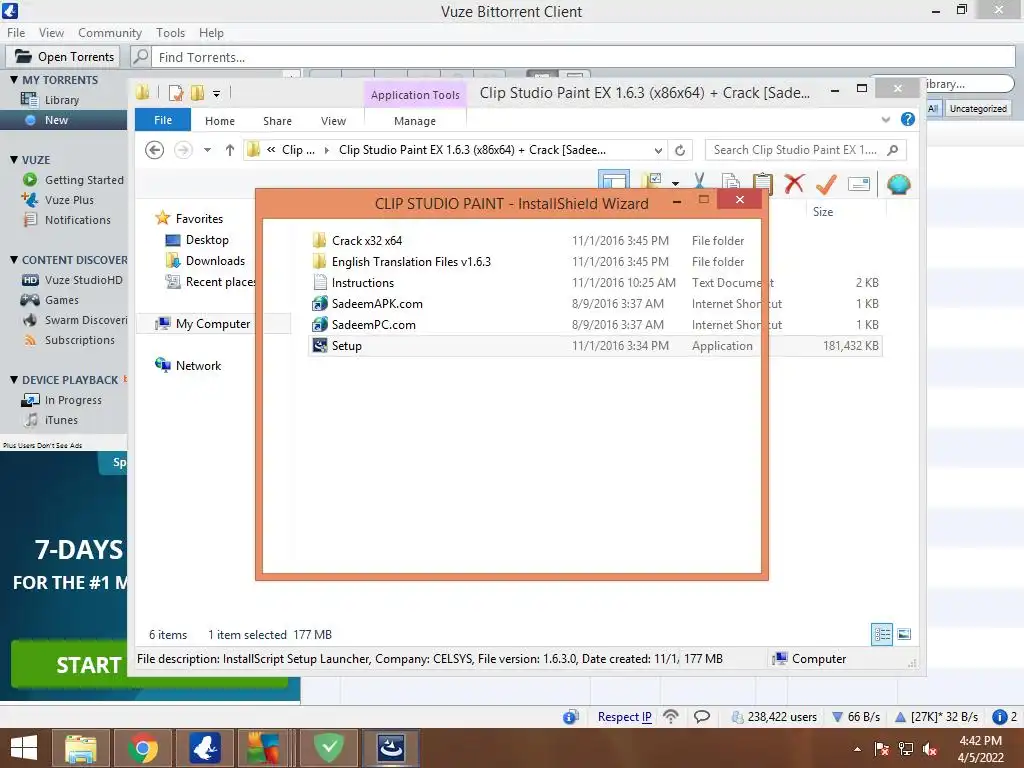Open the File tab in Explorer
This screenshot has width=1024, height=768.
[x=163, y=120]
